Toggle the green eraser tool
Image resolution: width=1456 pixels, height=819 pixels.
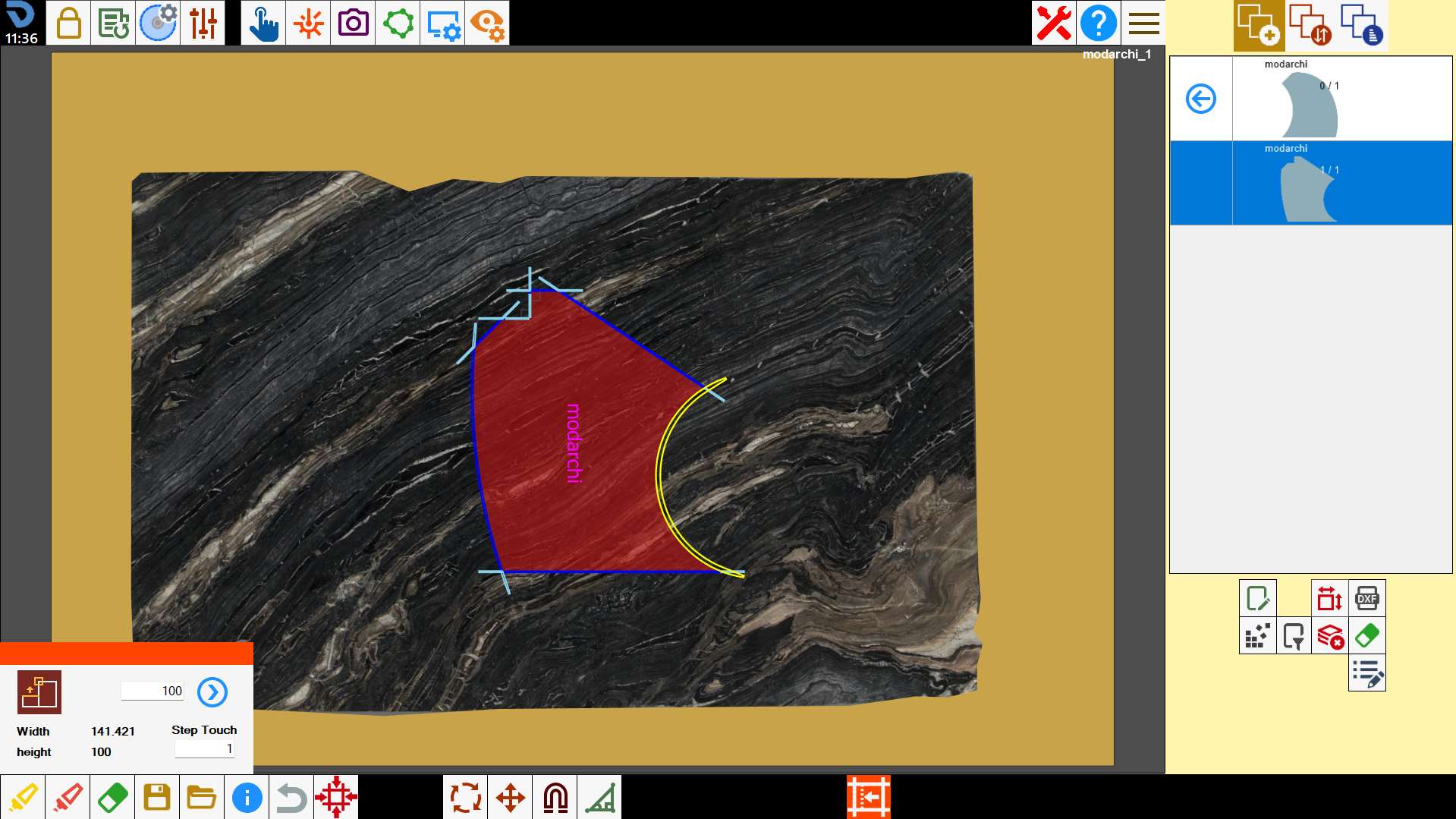pos(112,797)
